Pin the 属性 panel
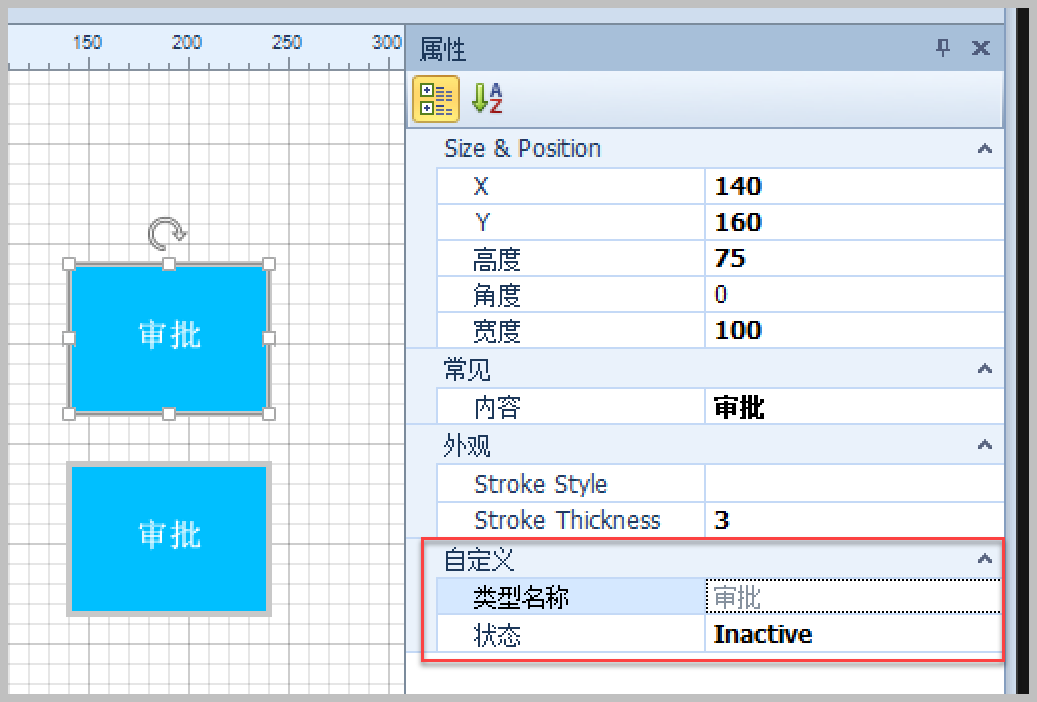Viewport: 1037px width, 702px height. click(x=943, y=48)
